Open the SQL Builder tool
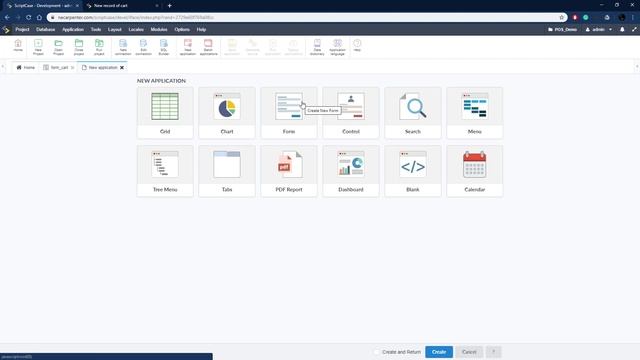The image size is (640, 360). pos(164,47)
